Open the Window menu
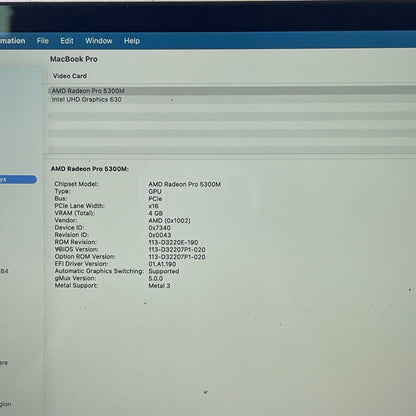Screen dimensions: 416x416 [99, 41]
